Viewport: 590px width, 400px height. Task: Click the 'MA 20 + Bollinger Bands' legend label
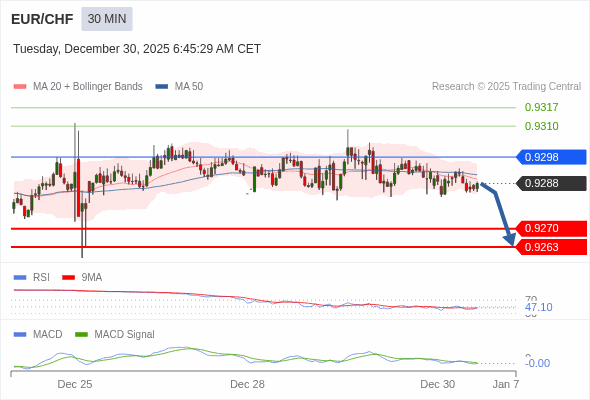[88, 87]
